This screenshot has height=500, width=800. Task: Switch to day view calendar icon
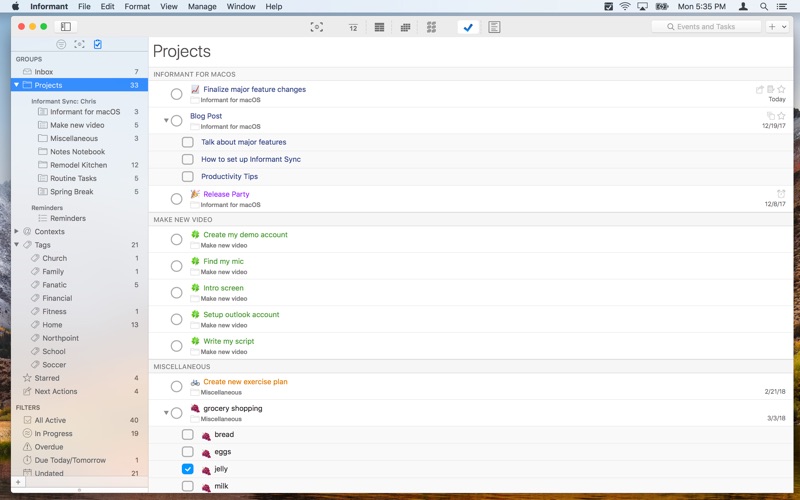[353, 27]
